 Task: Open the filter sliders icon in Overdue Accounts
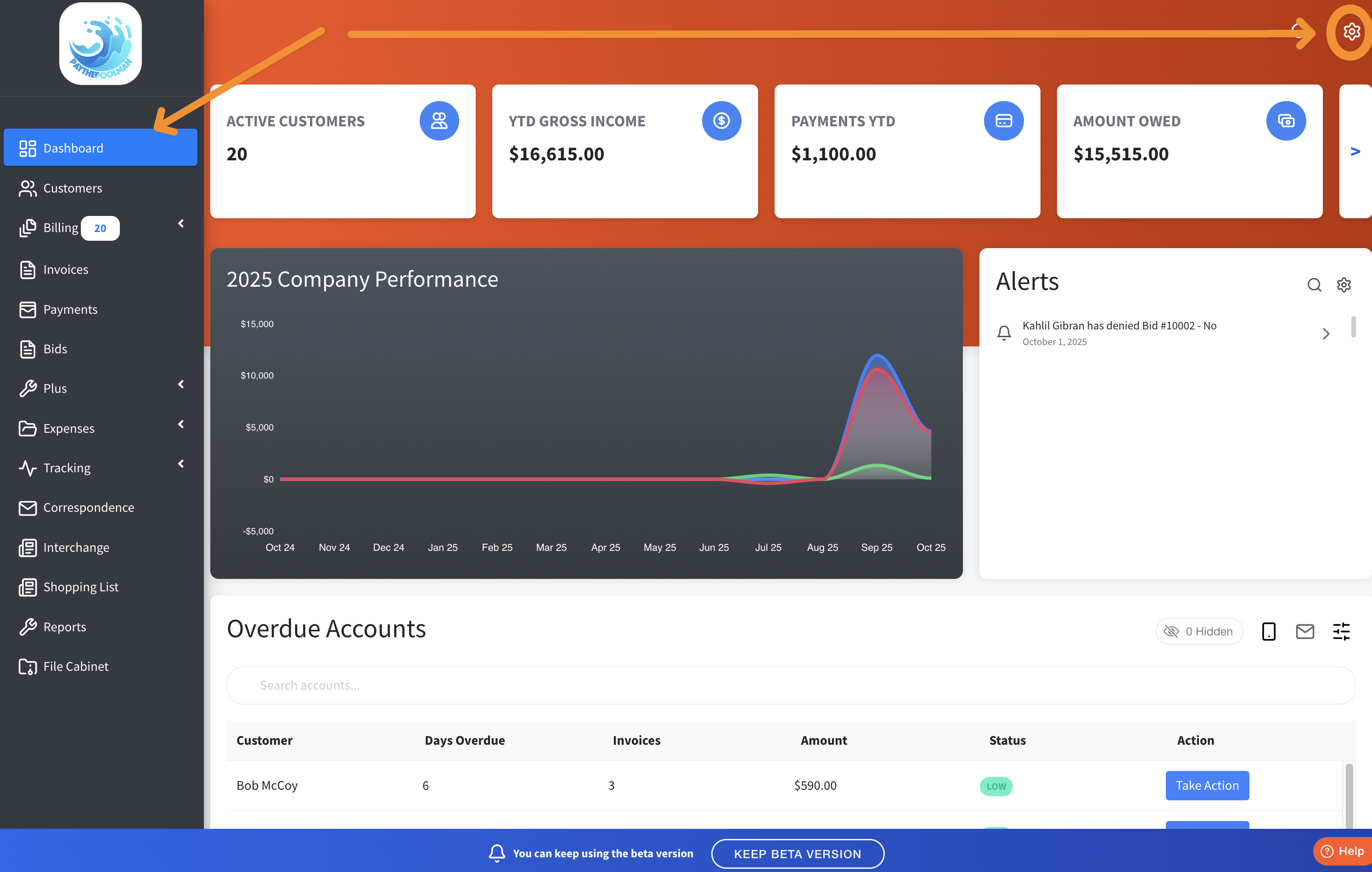click(x=1341, y=631)
